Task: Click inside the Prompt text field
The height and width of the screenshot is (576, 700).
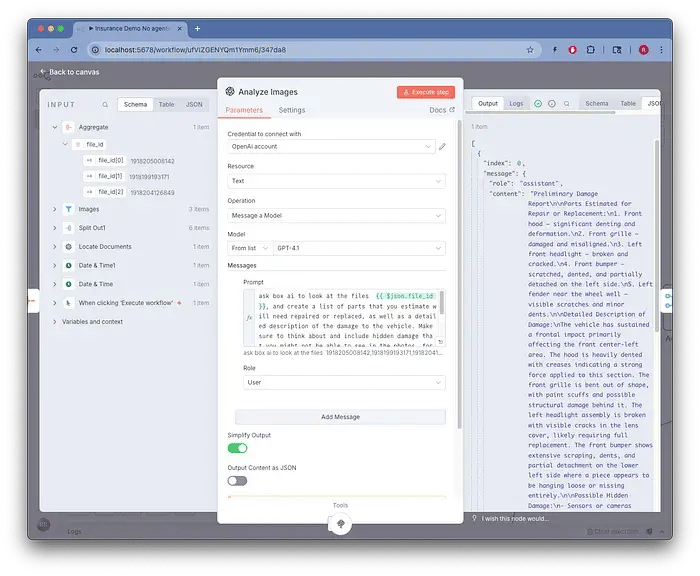Action: [346, 317]
